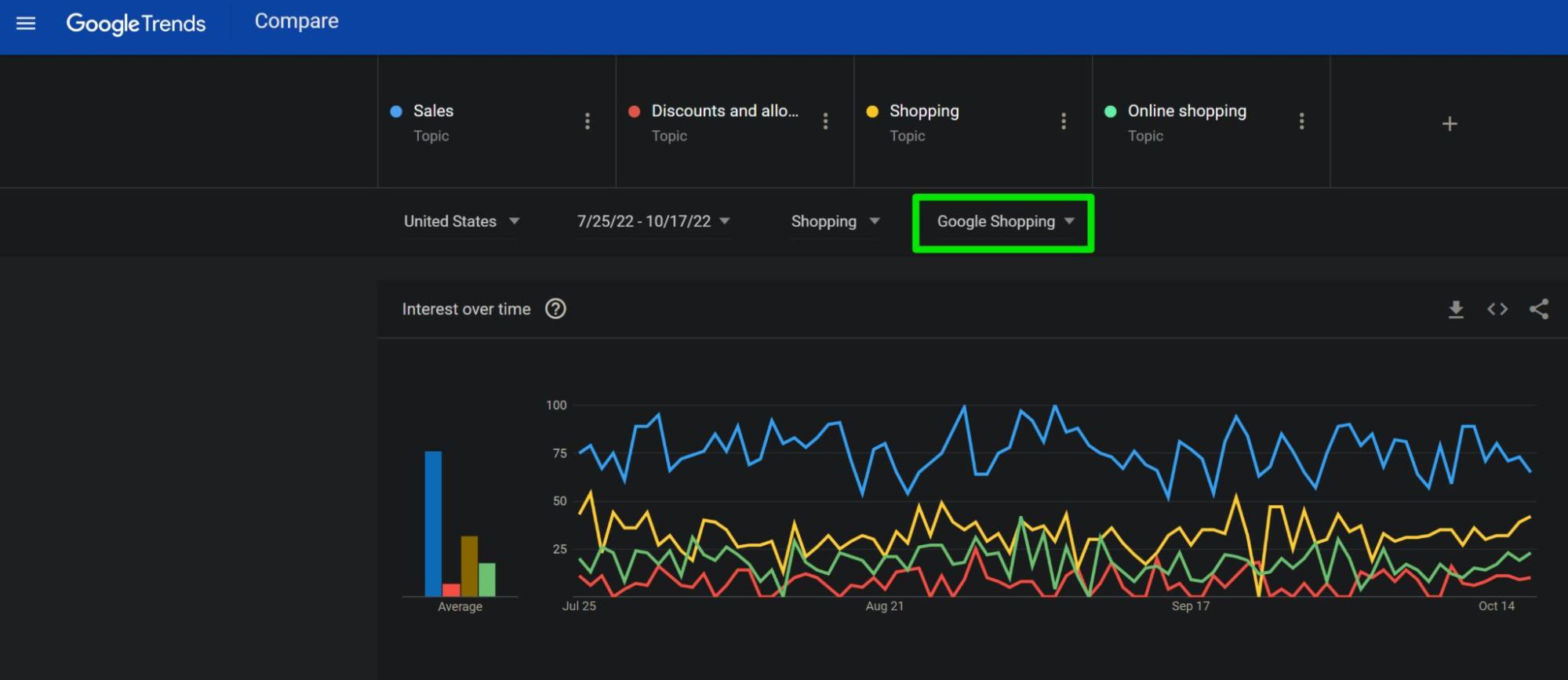
Task: Open the Google Shopping search type dropdown
Action: pyautogui.click(x=1005, y=221)
